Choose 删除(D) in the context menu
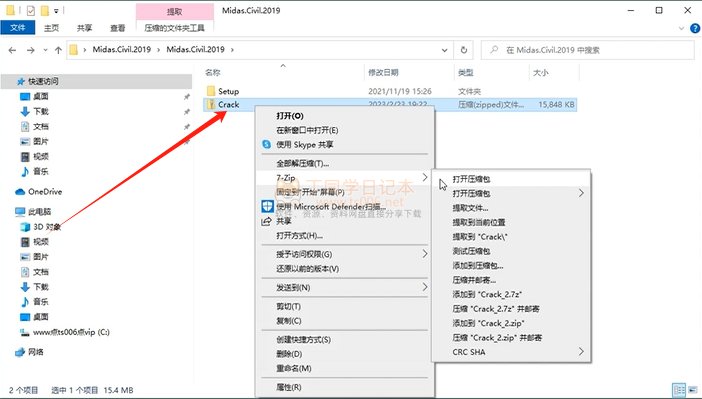This screenshot has width=702, height=399. click(x=289, y=354)
